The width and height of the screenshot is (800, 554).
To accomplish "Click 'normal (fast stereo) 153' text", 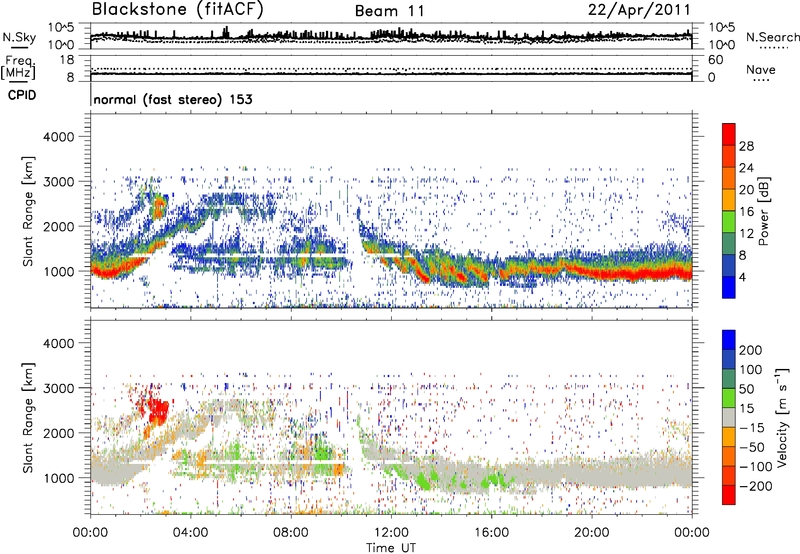I will coord(173,100).
